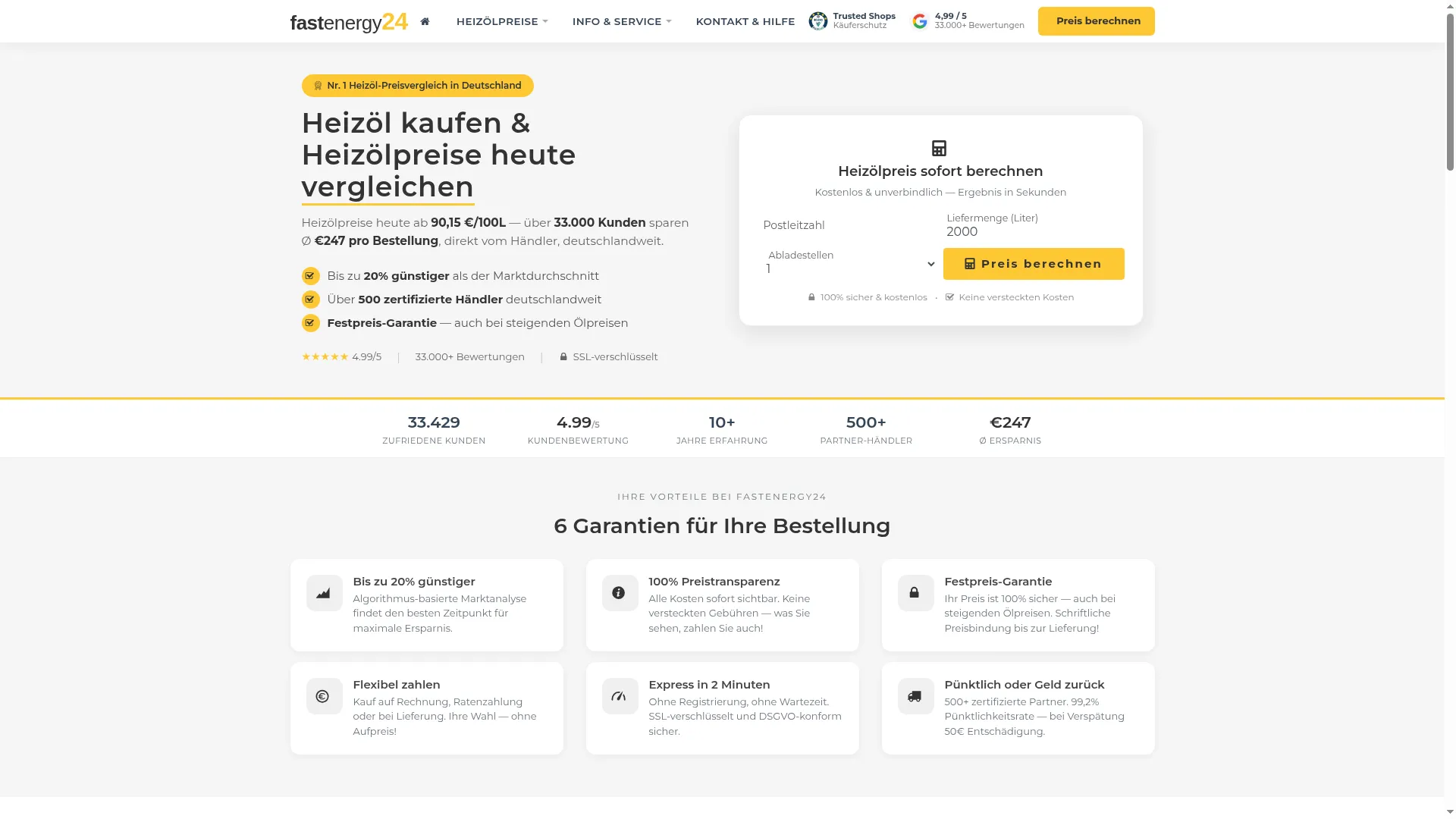Image resolution: width=1456 pixels, height=819 pixels.
Task: Open the Abladestellen dropdown
Action: click(850, 264)
